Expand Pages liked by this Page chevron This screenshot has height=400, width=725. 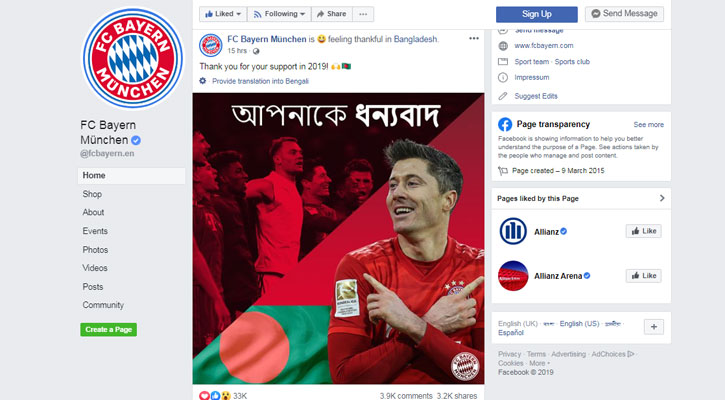662,198
